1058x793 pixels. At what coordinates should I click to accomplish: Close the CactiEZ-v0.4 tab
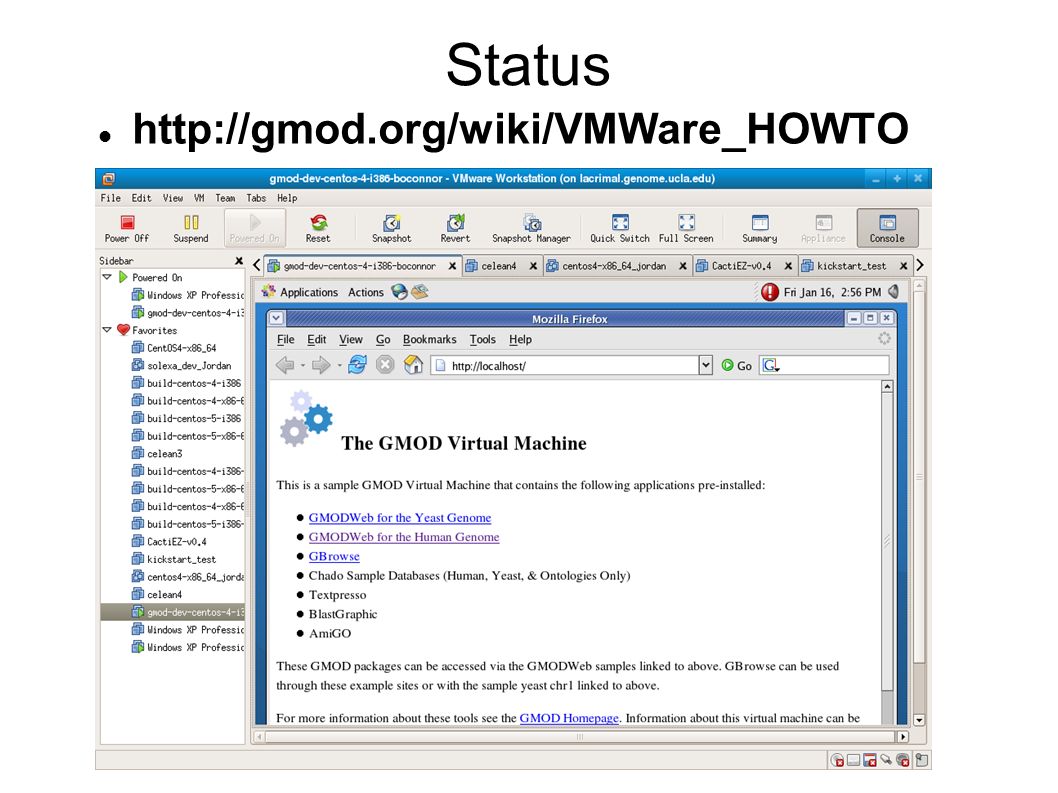[x=788, y=266]
